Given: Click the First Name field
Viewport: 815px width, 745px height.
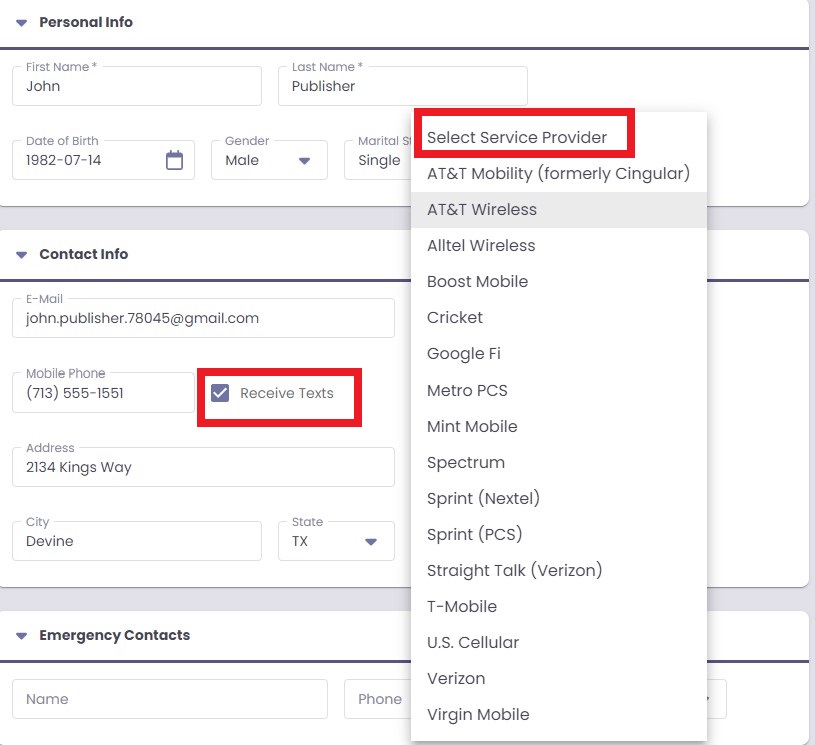Looking at the screenshot, I should 137,86.
